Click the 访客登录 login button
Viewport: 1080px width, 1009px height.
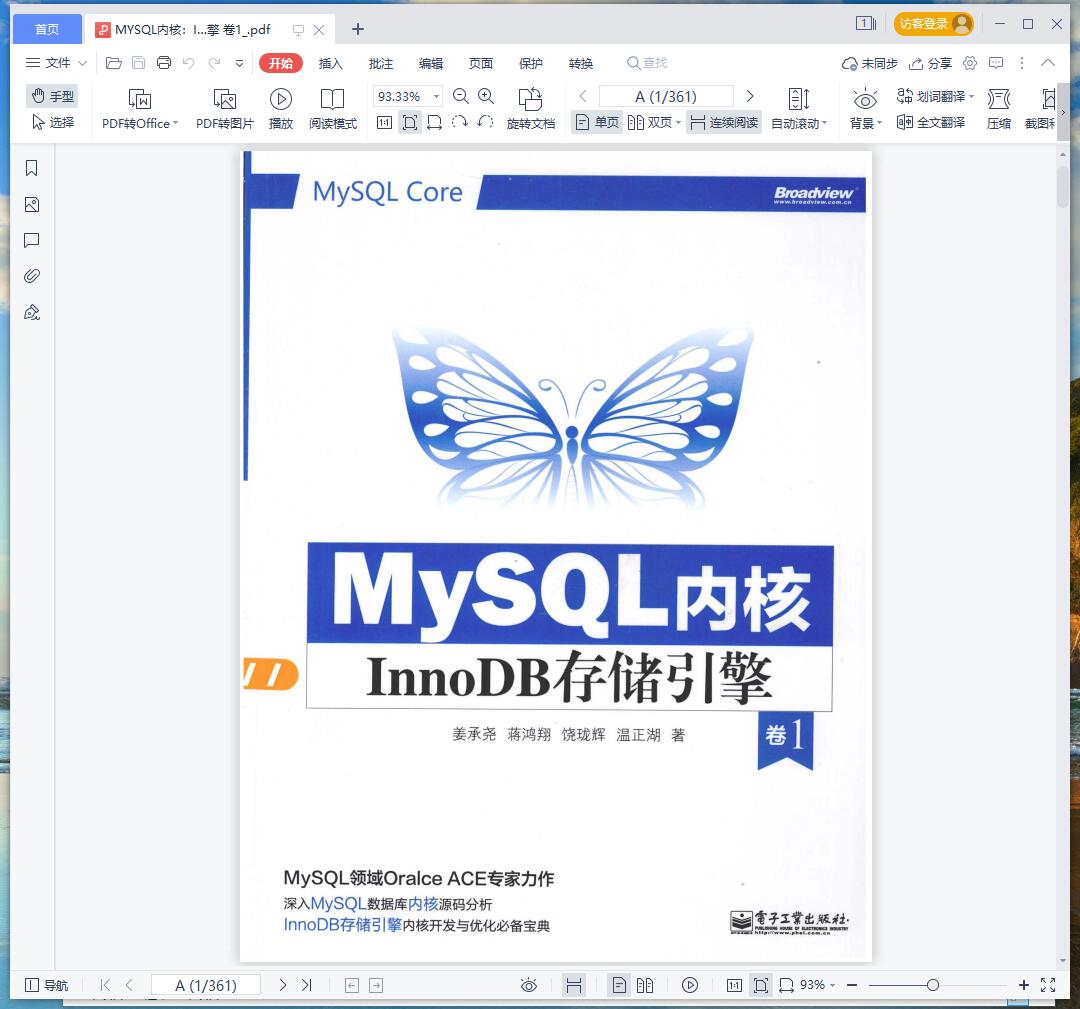coord(934,24)
